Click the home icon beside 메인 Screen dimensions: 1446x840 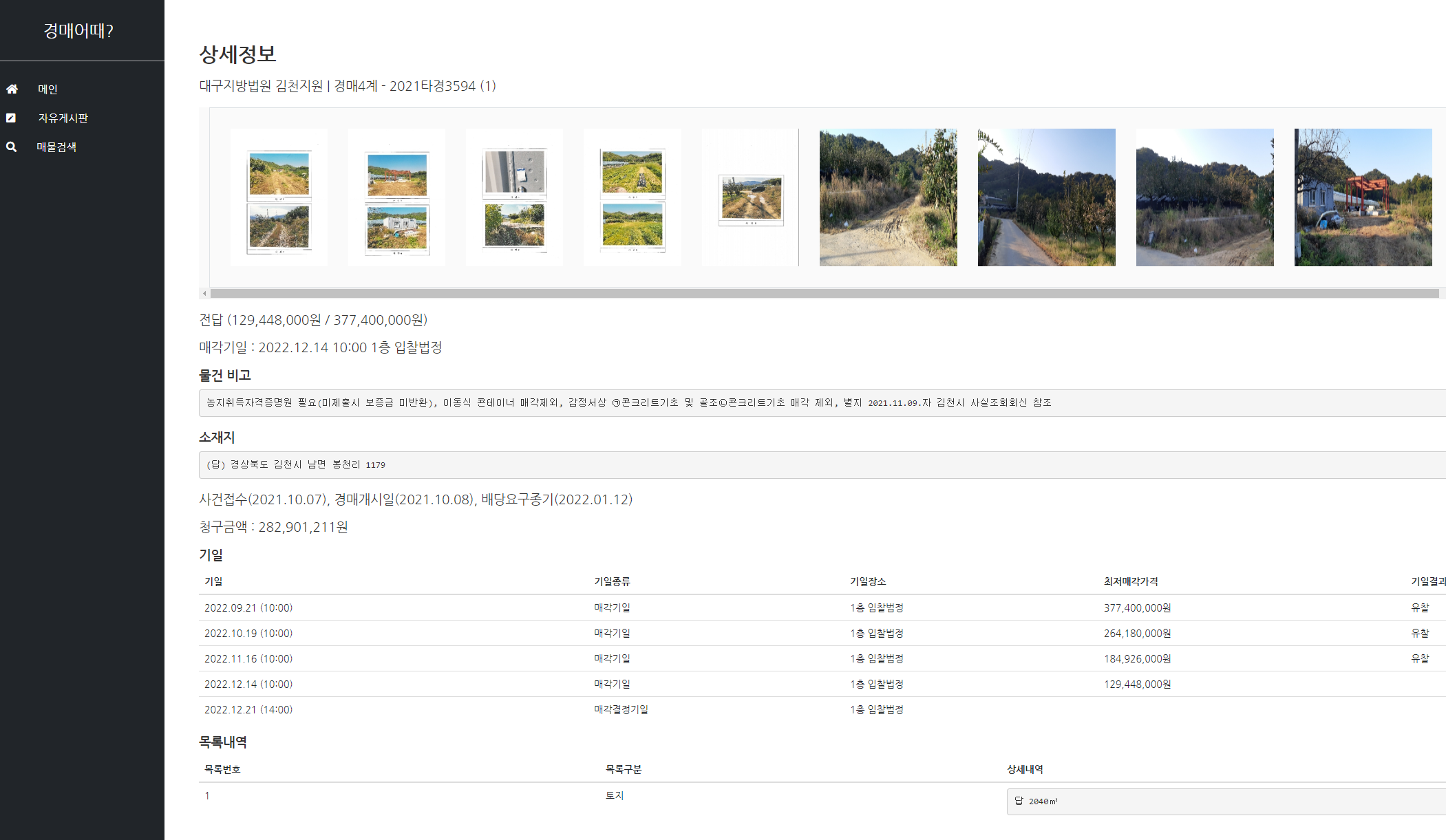12,89
